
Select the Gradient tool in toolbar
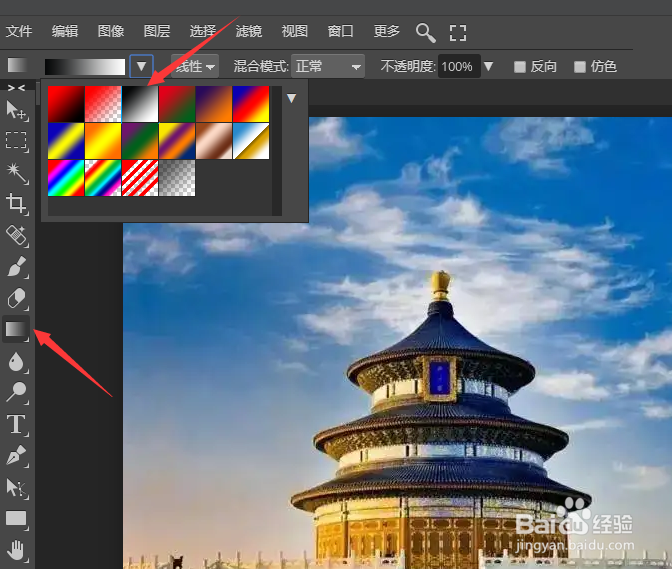(16, 329)
